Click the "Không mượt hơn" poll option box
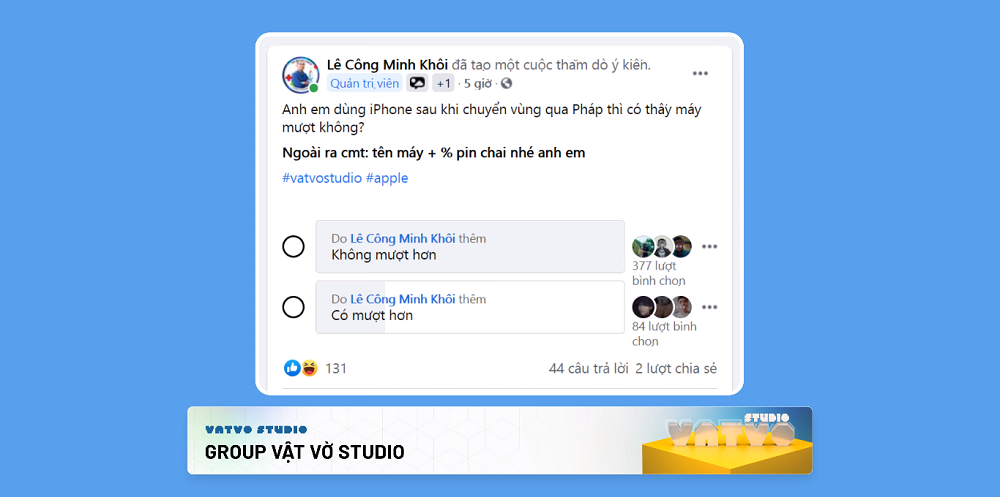Screen dimensions: 1000x497 click(470, 246)
